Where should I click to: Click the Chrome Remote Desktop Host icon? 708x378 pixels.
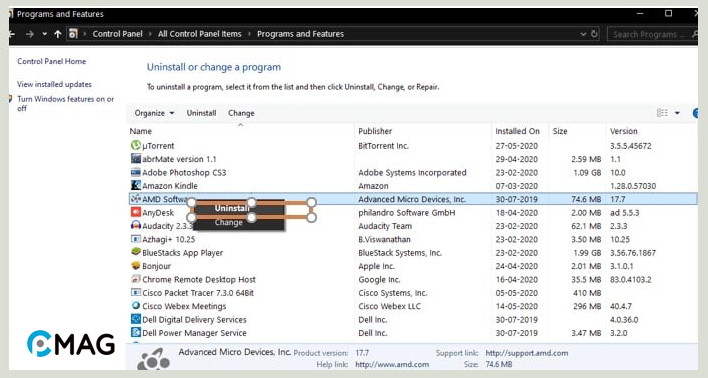point(135,279)
